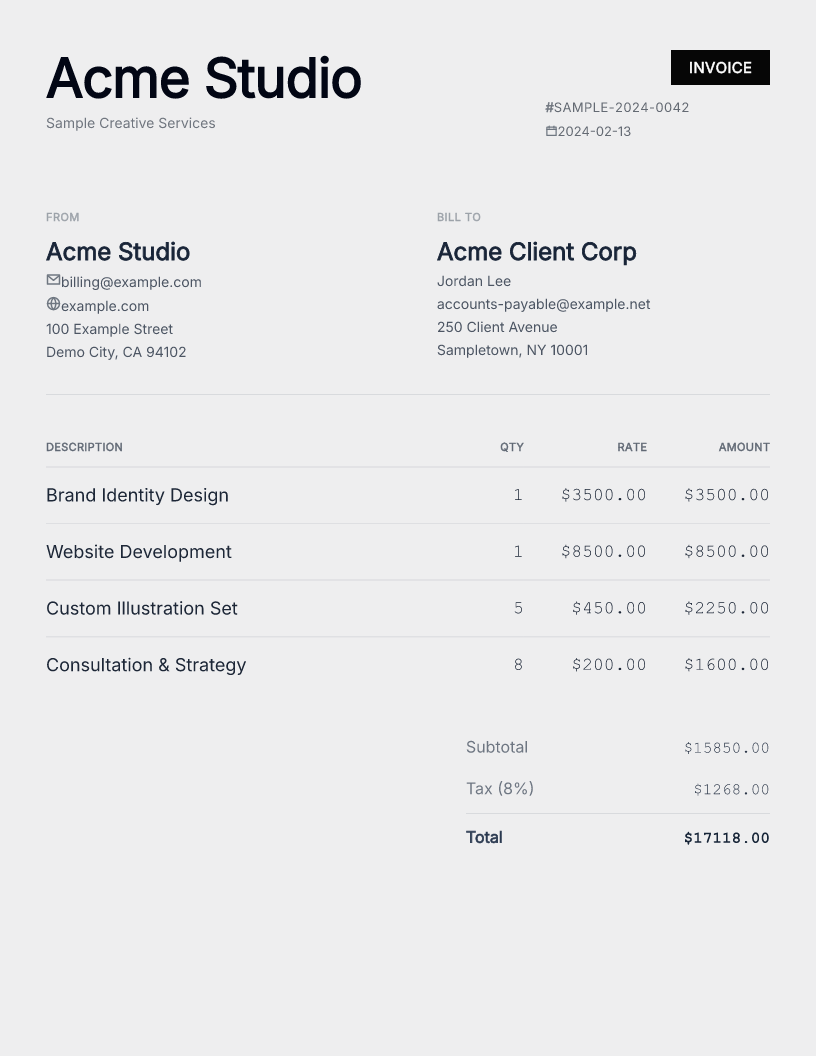
Task: Click quantity 1 in Brand Identity Design row
Action: [x=518, y=495]
